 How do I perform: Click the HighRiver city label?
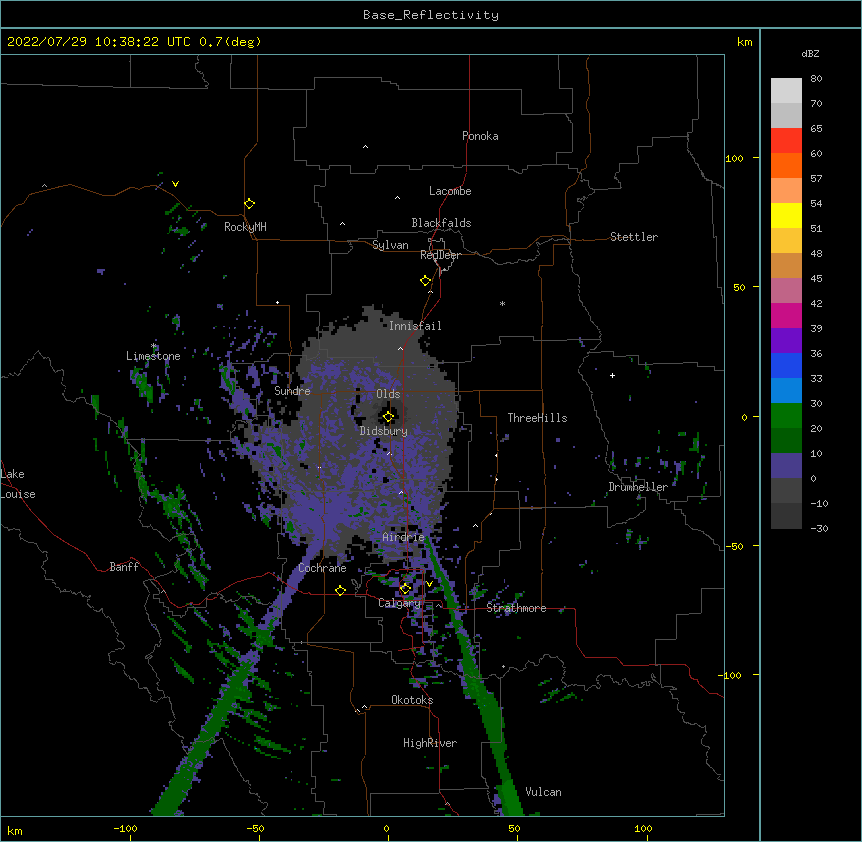430,743
